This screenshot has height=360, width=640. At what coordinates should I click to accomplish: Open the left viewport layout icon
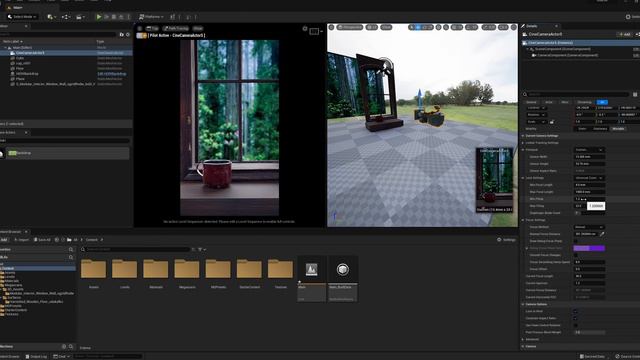pos(314,31)
